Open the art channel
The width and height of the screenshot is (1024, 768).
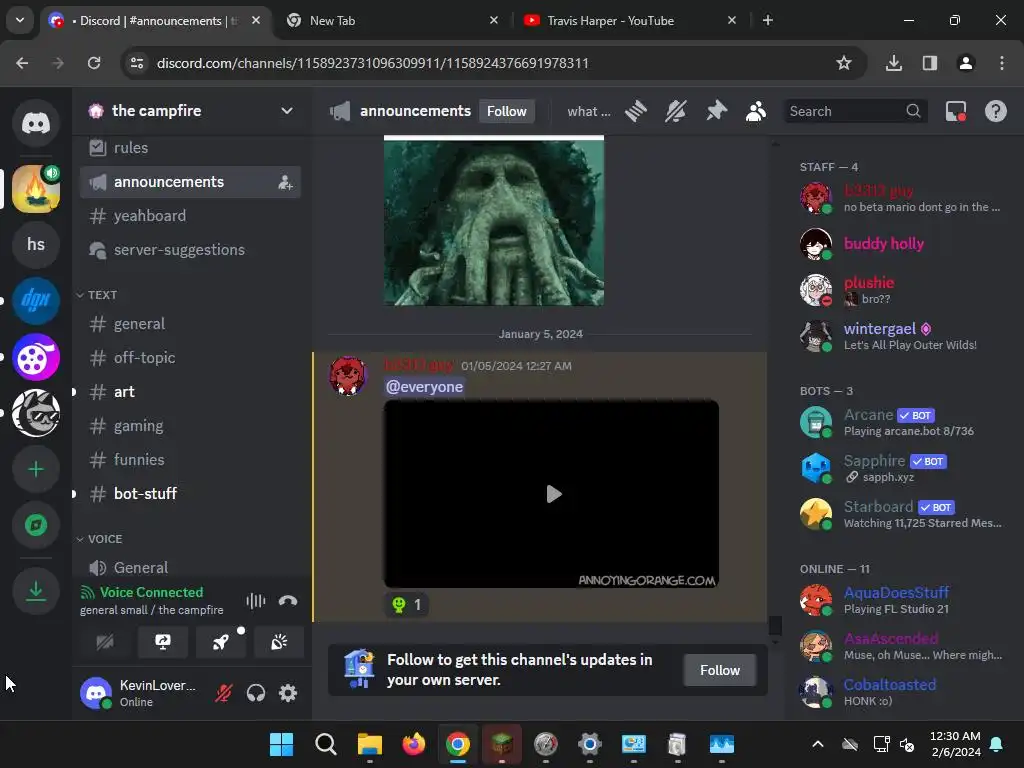190,391
